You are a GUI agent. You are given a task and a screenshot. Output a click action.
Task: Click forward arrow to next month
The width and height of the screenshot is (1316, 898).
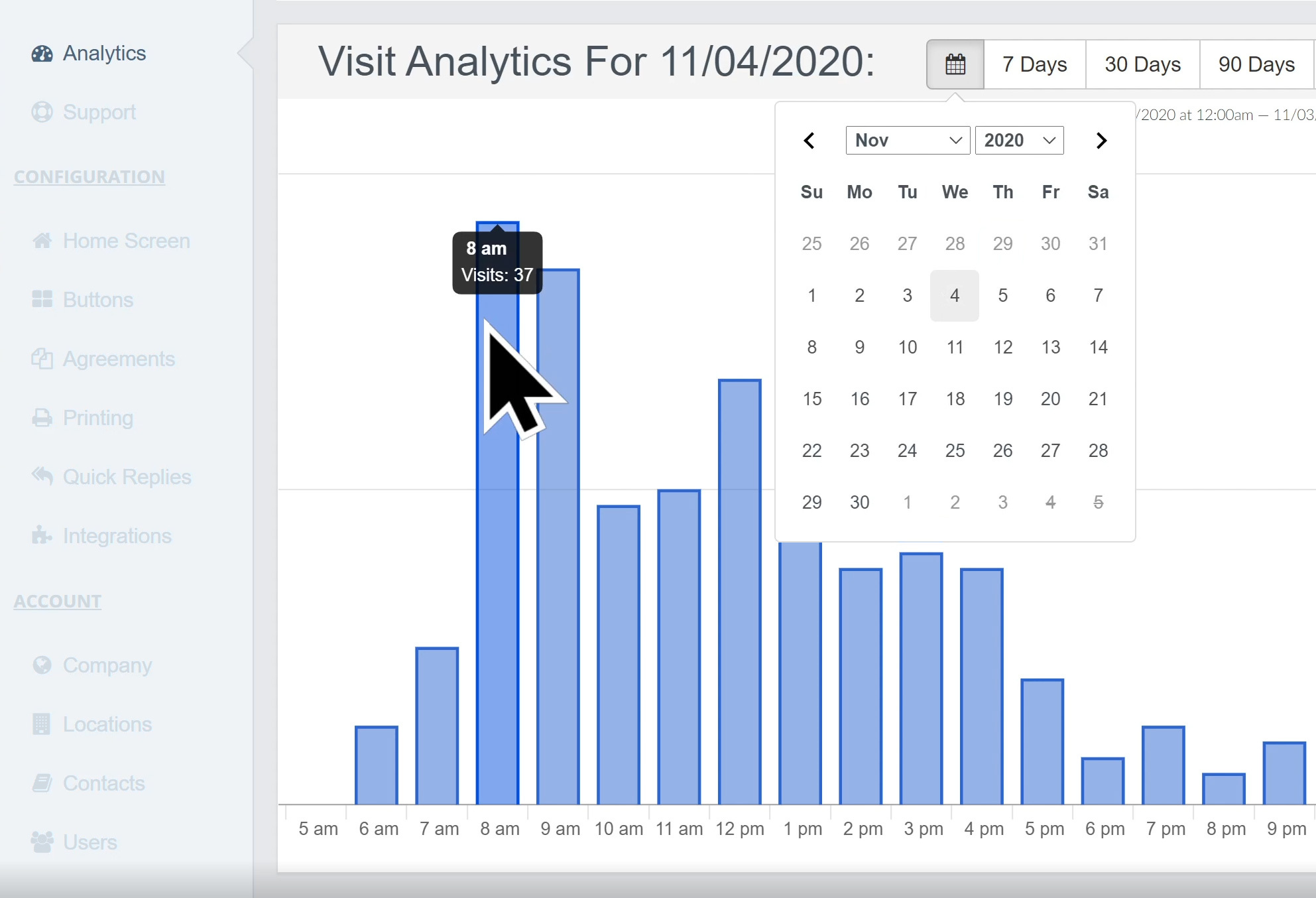1100,140
